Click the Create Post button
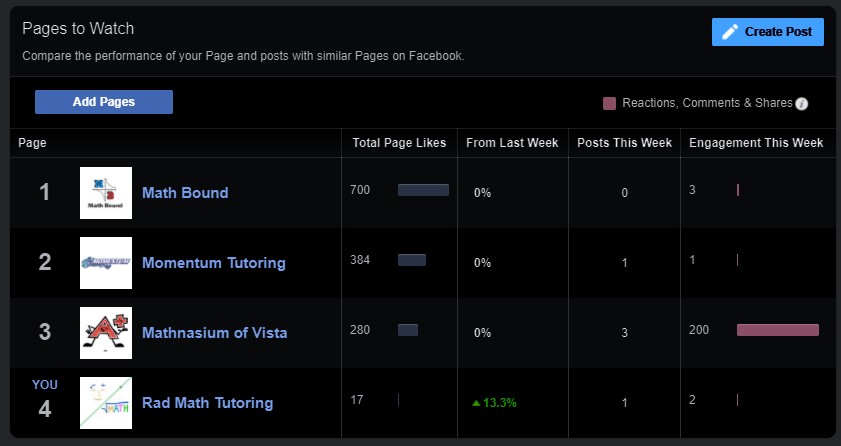 [x=768, y=32]
